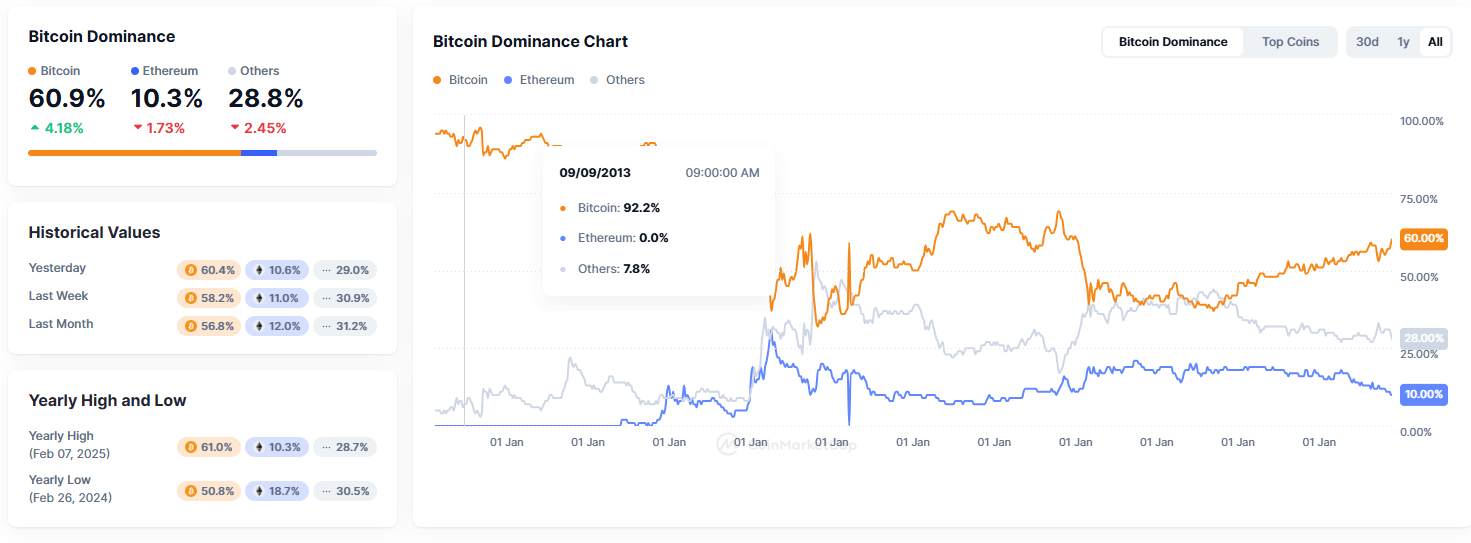The height and width of the screenshot is (543, 1471).
Task: Click Last Week Bitcoin 58.2% badge
Action: pyautogui.click(x=209, y=298)
